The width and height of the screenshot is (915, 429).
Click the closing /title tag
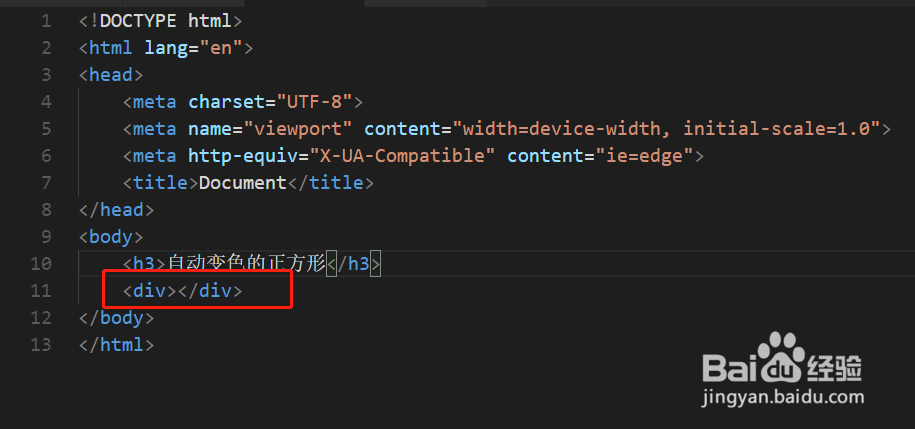pos(330,183)
